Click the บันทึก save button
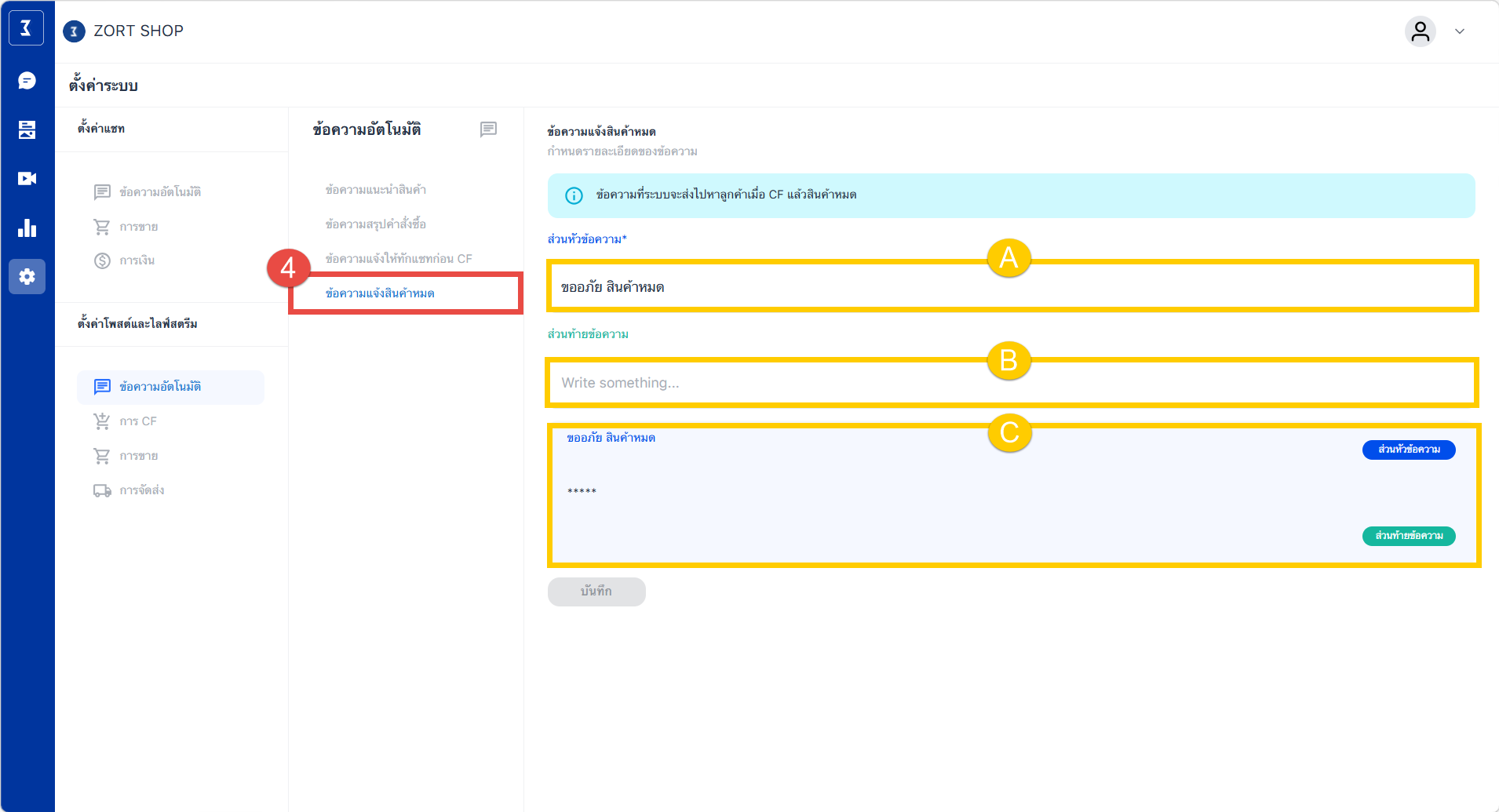The width and height of the screenshot is (1499, 812). (596, 592)
